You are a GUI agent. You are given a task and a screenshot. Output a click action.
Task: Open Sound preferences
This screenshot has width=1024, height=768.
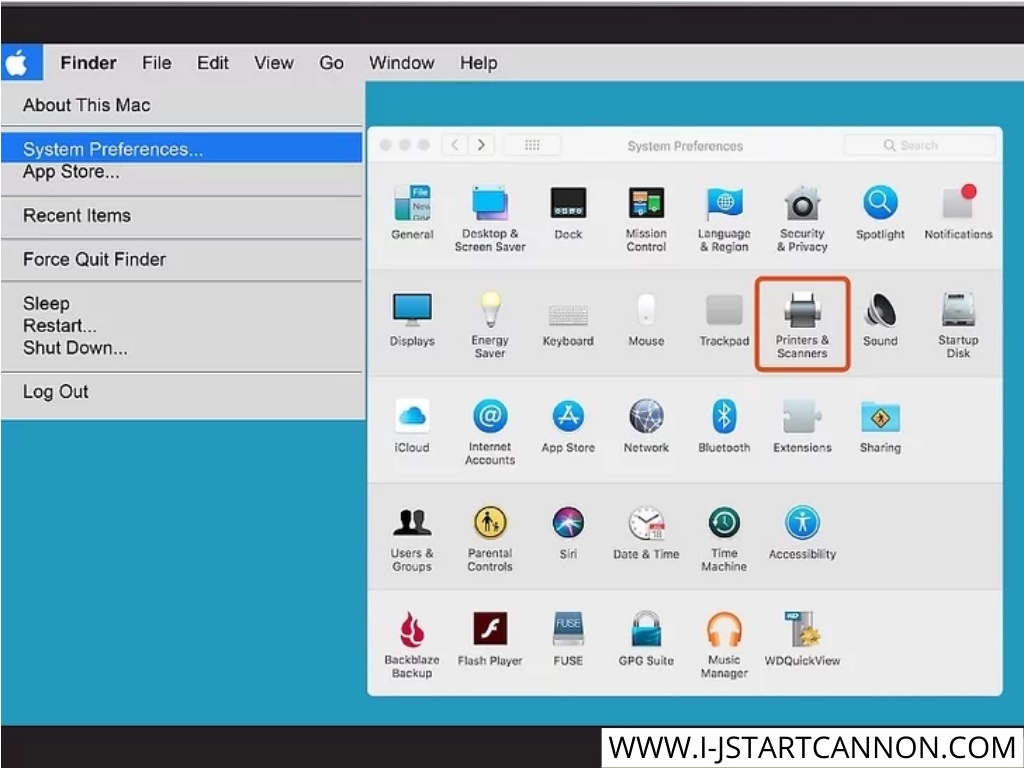(880, 319)
